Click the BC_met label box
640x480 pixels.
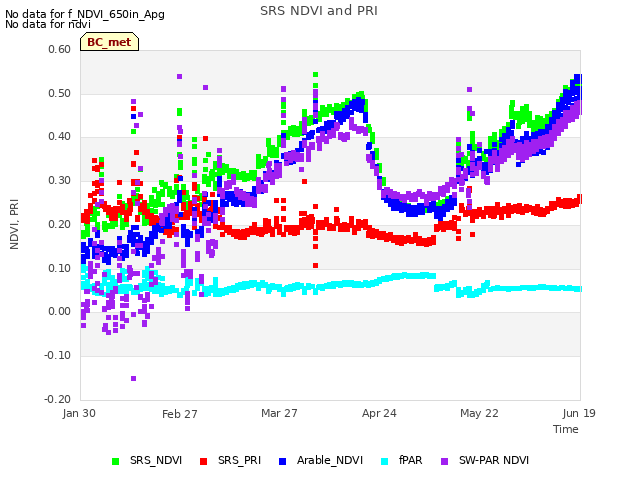click(x=109, y=42)
